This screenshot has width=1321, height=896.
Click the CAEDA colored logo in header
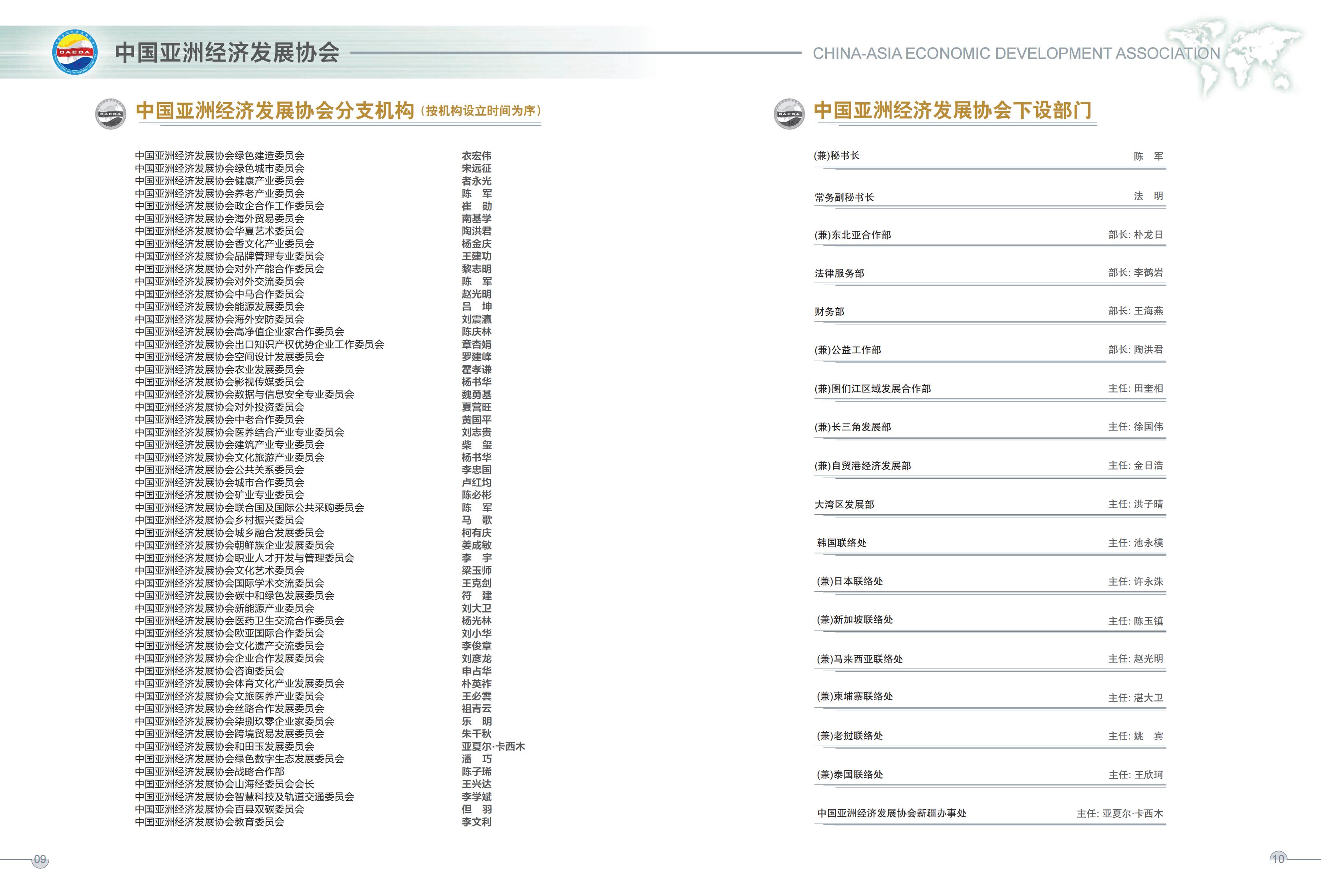point(75,52)
